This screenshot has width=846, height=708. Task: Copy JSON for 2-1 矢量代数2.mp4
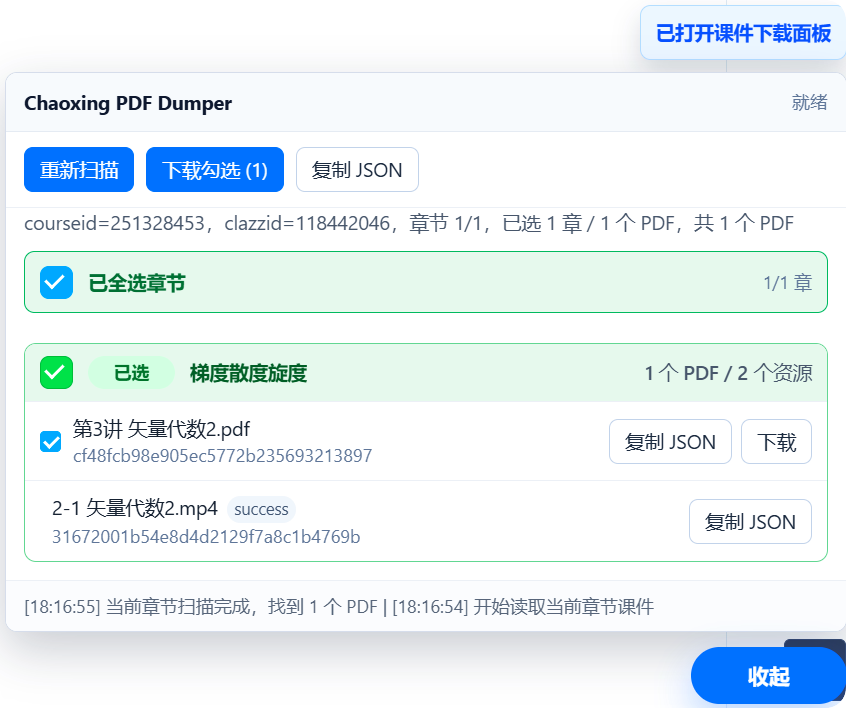coord(750,521)
